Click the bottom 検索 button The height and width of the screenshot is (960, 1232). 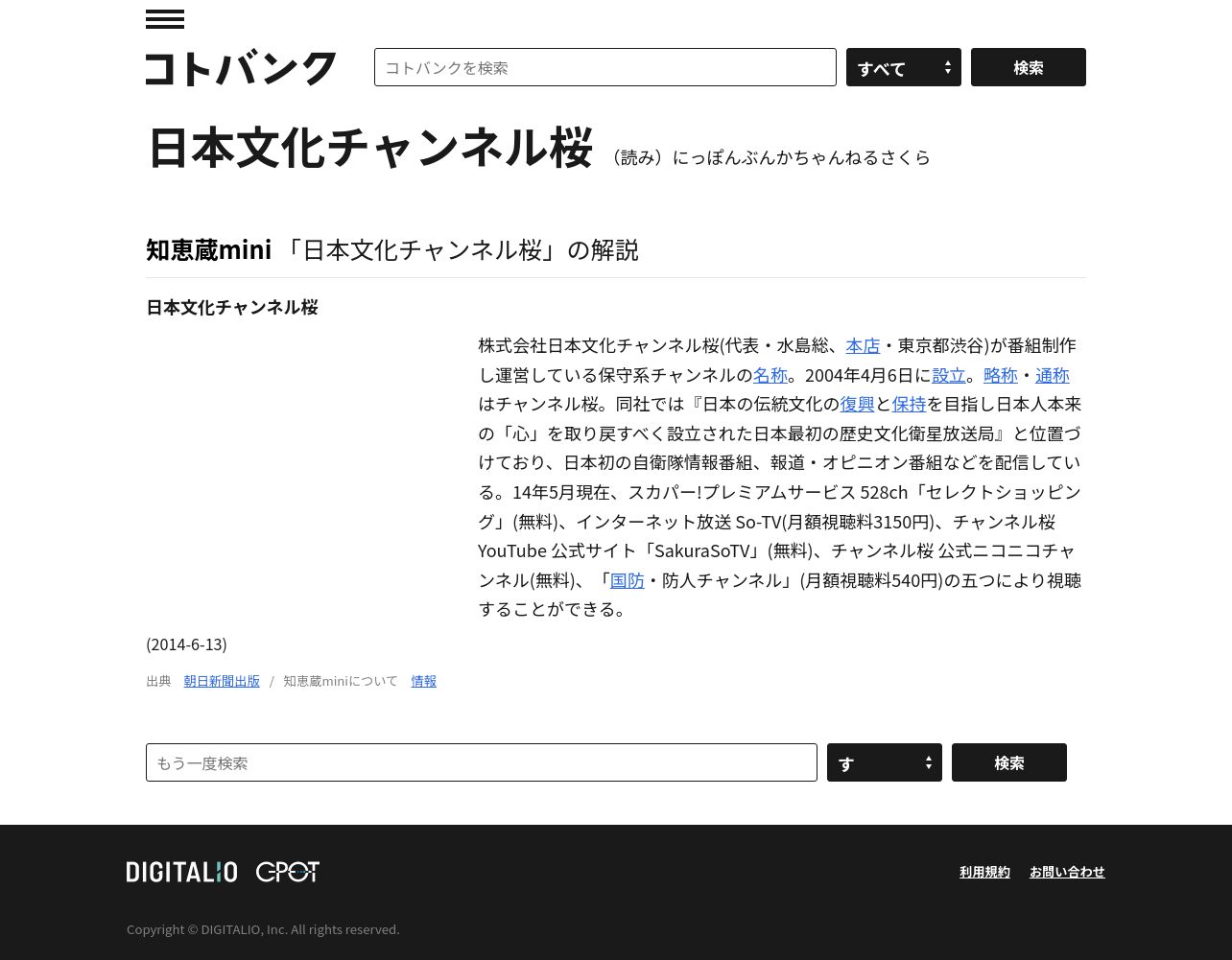[x=1009, y=762]
